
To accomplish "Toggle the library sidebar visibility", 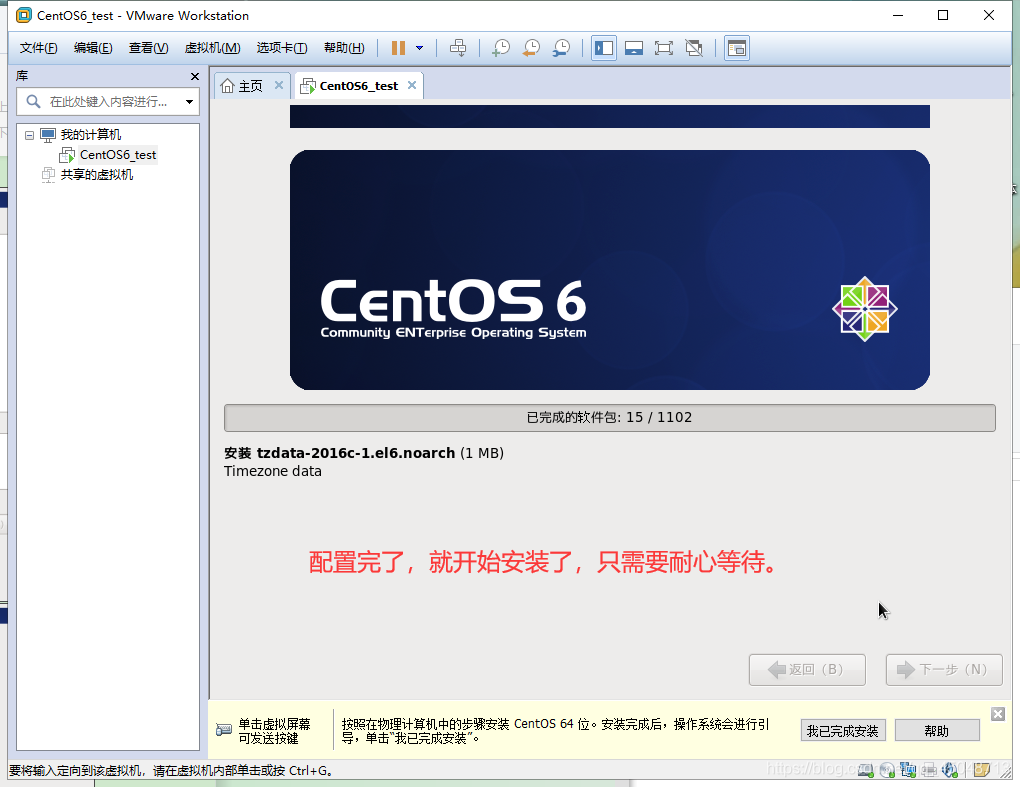I will coord(604,47).
